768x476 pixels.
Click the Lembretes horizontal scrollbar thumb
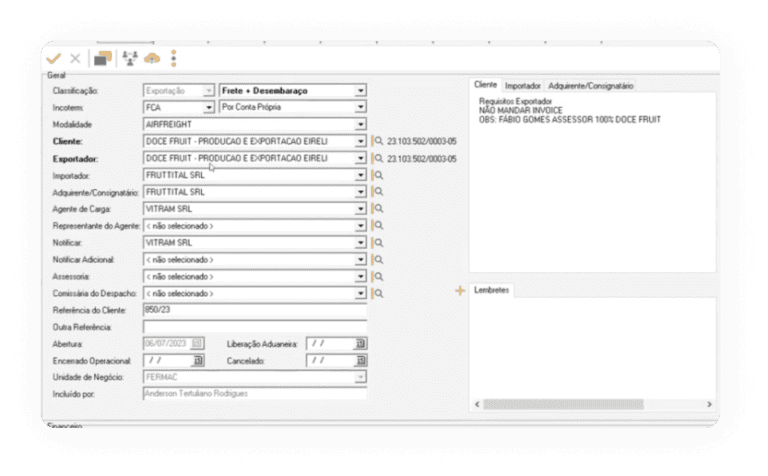coord(563,405)
